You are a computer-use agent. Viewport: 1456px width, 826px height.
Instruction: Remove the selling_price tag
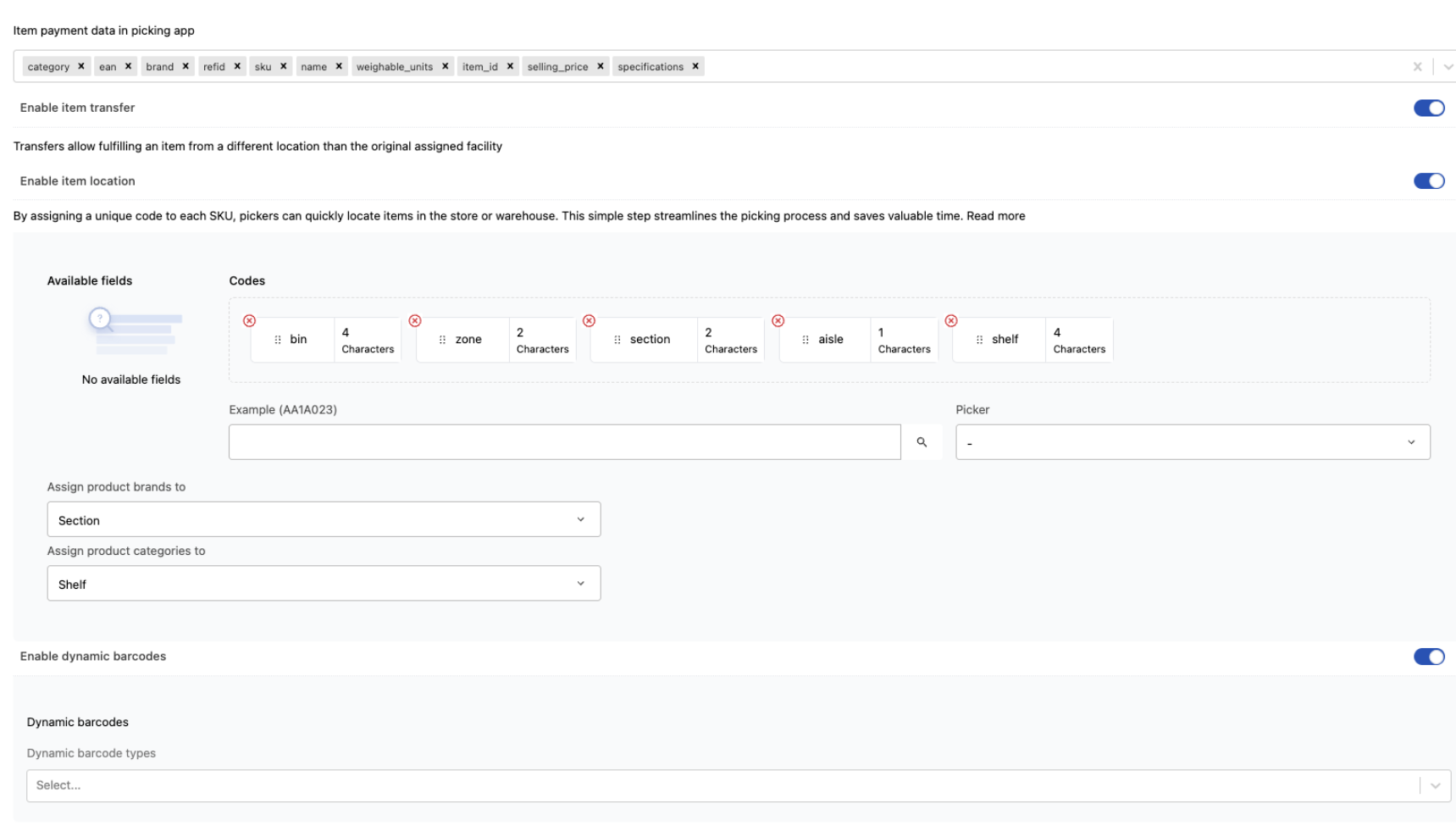point(601,66)
